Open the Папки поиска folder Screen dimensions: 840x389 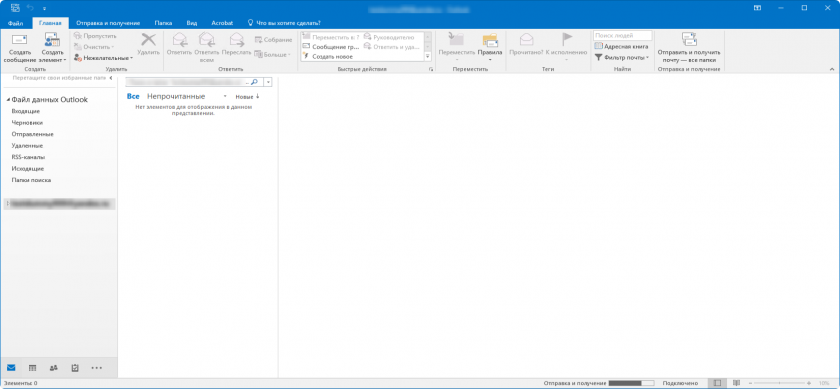tap(31, 181)
